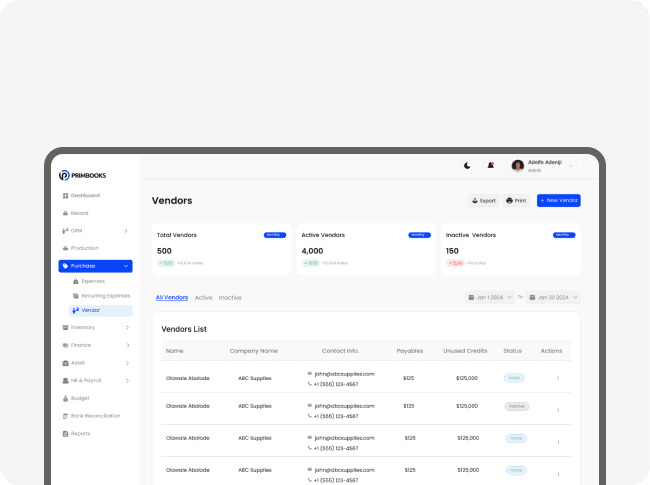Click Inactive status badge in second row
Viewport: 650px width, 485px height.
tap(517, 406)
